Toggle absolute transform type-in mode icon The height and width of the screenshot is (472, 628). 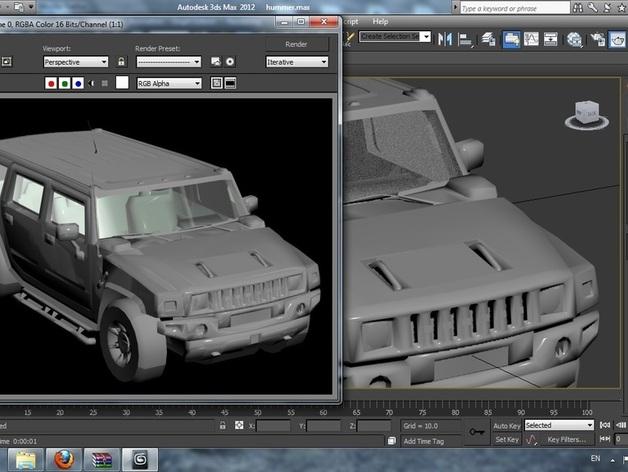point(239,426)
